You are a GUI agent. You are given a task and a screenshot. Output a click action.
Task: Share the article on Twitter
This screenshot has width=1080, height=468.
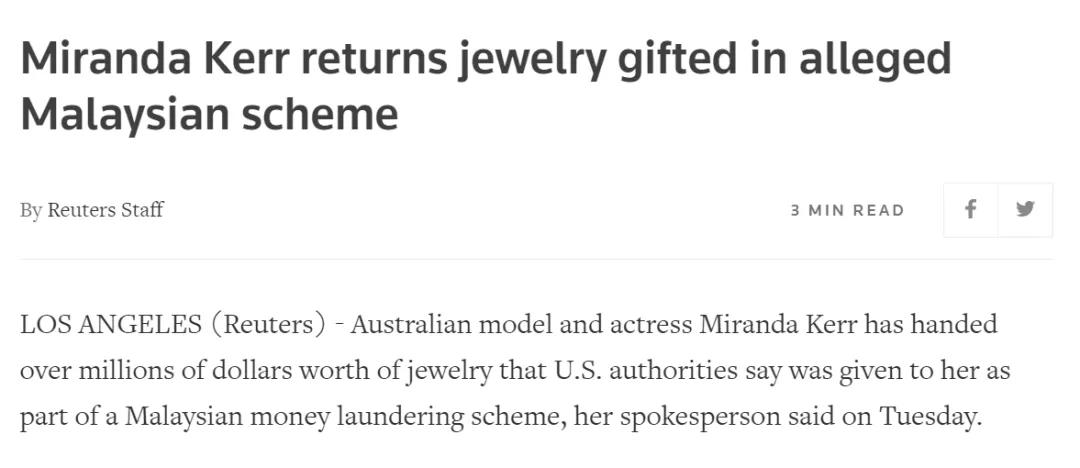1025,210
